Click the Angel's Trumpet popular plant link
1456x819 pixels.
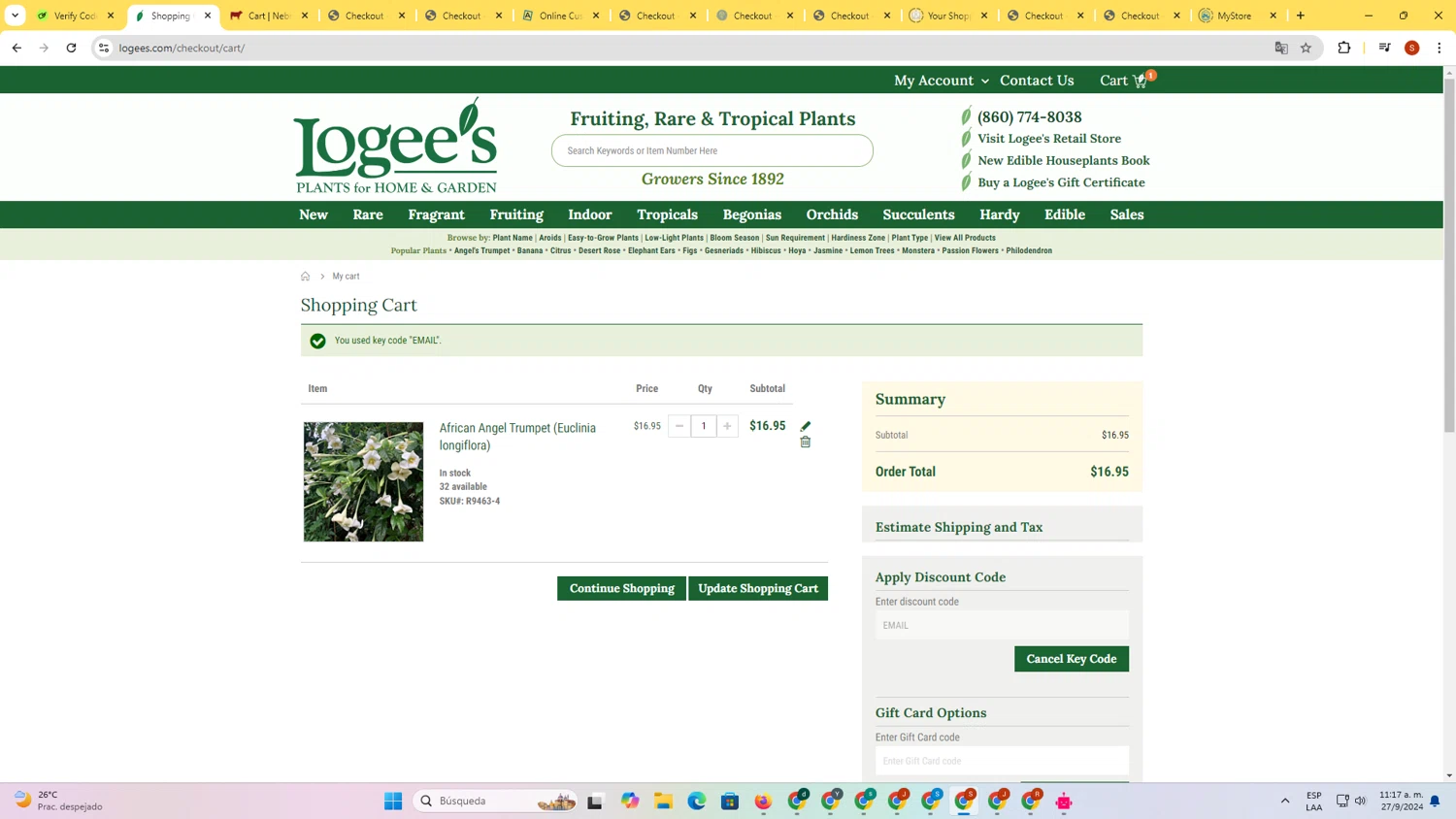click(x=481, y=250)
